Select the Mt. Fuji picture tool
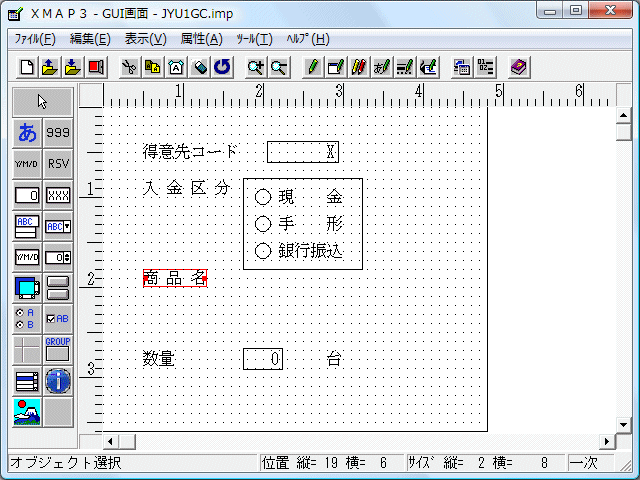This screenshot has height=480, width=640. tap(27, 412)
